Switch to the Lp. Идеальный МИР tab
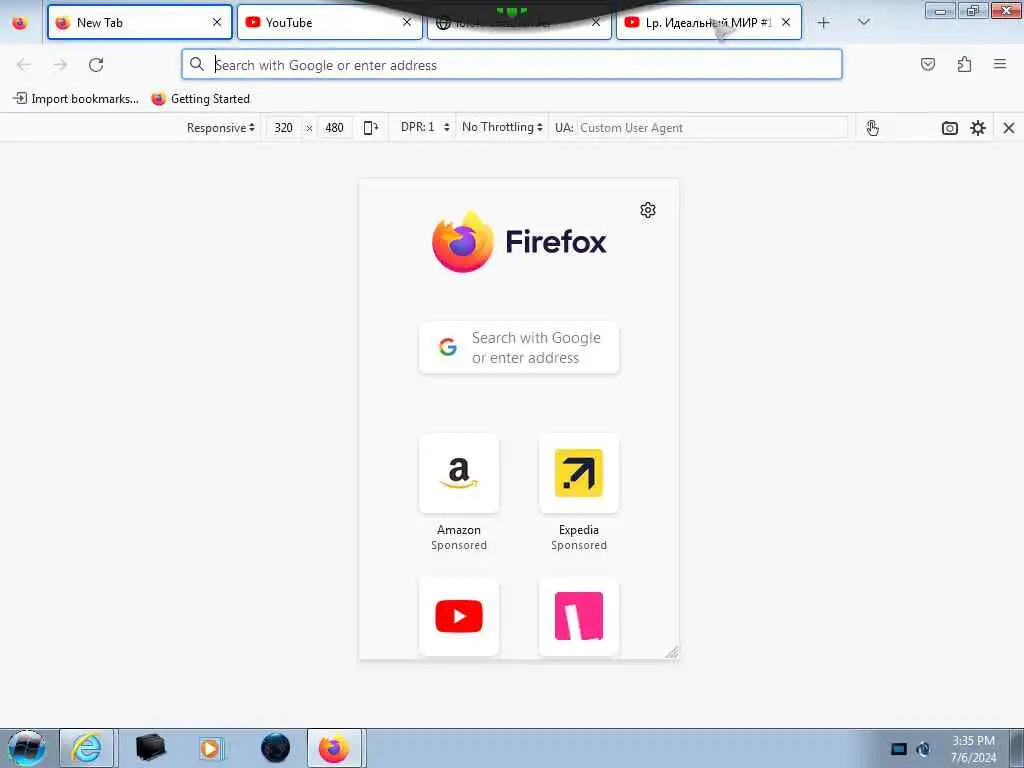 pyautogui.click(x=709, y=22)
